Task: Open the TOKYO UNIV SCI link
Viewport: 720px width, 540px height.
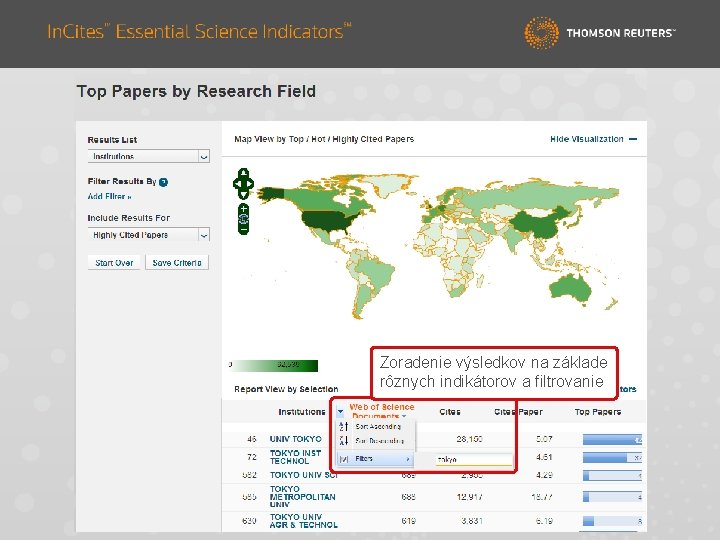Action: click(x=304, y=475)
